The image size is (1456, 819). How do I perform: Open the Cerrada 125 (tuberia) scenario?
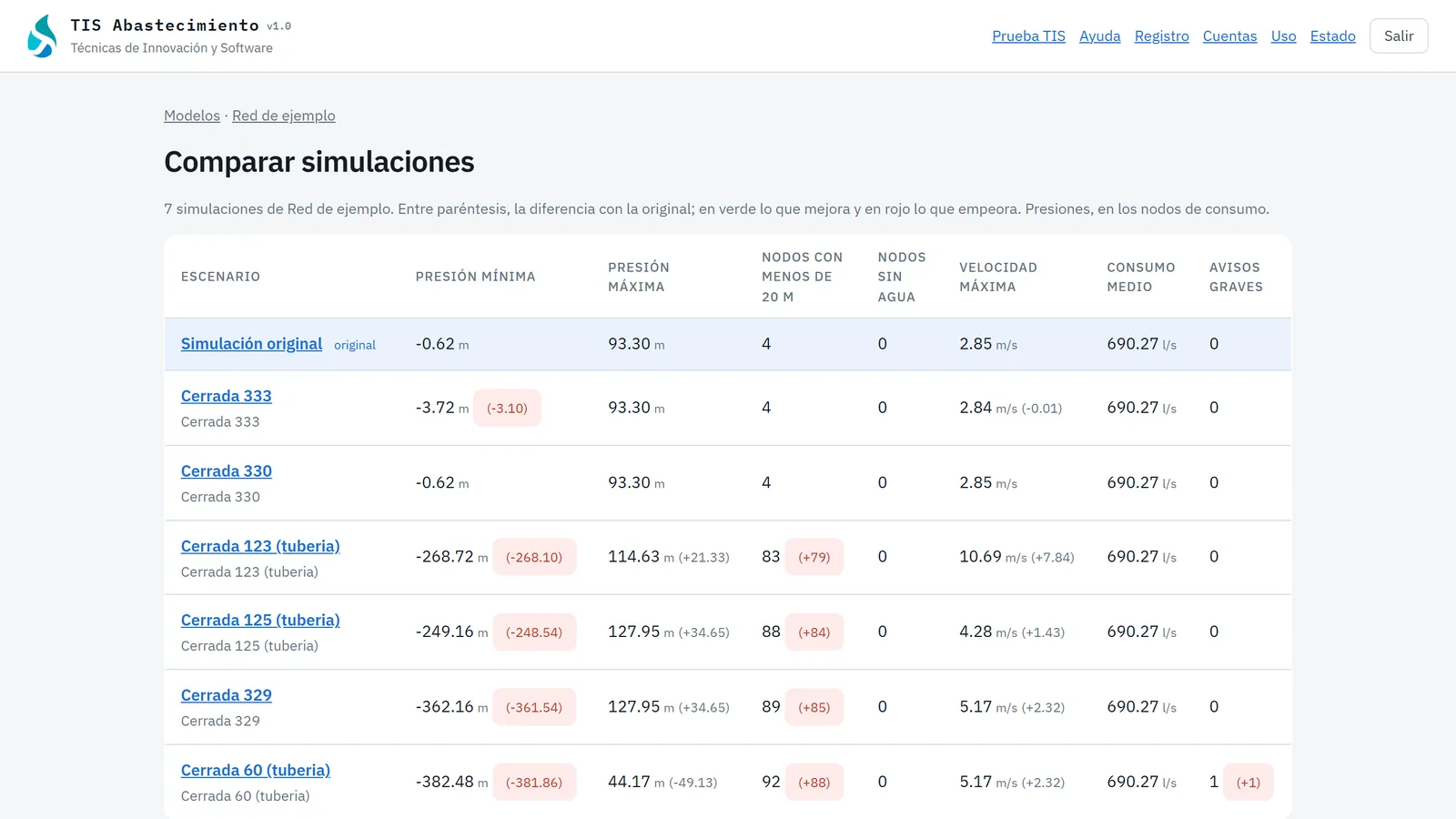tap(260, 620)
